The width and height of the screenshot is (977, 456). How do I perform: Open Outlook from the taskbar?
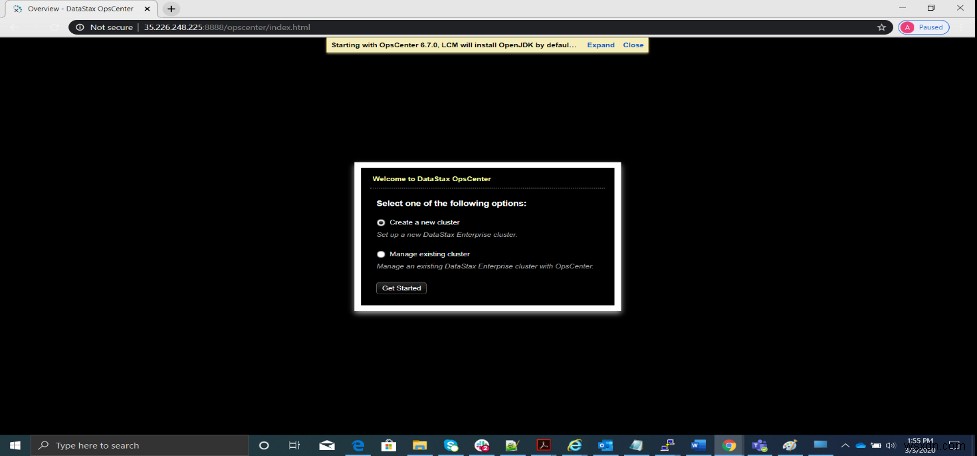click(x=606, y=445)
